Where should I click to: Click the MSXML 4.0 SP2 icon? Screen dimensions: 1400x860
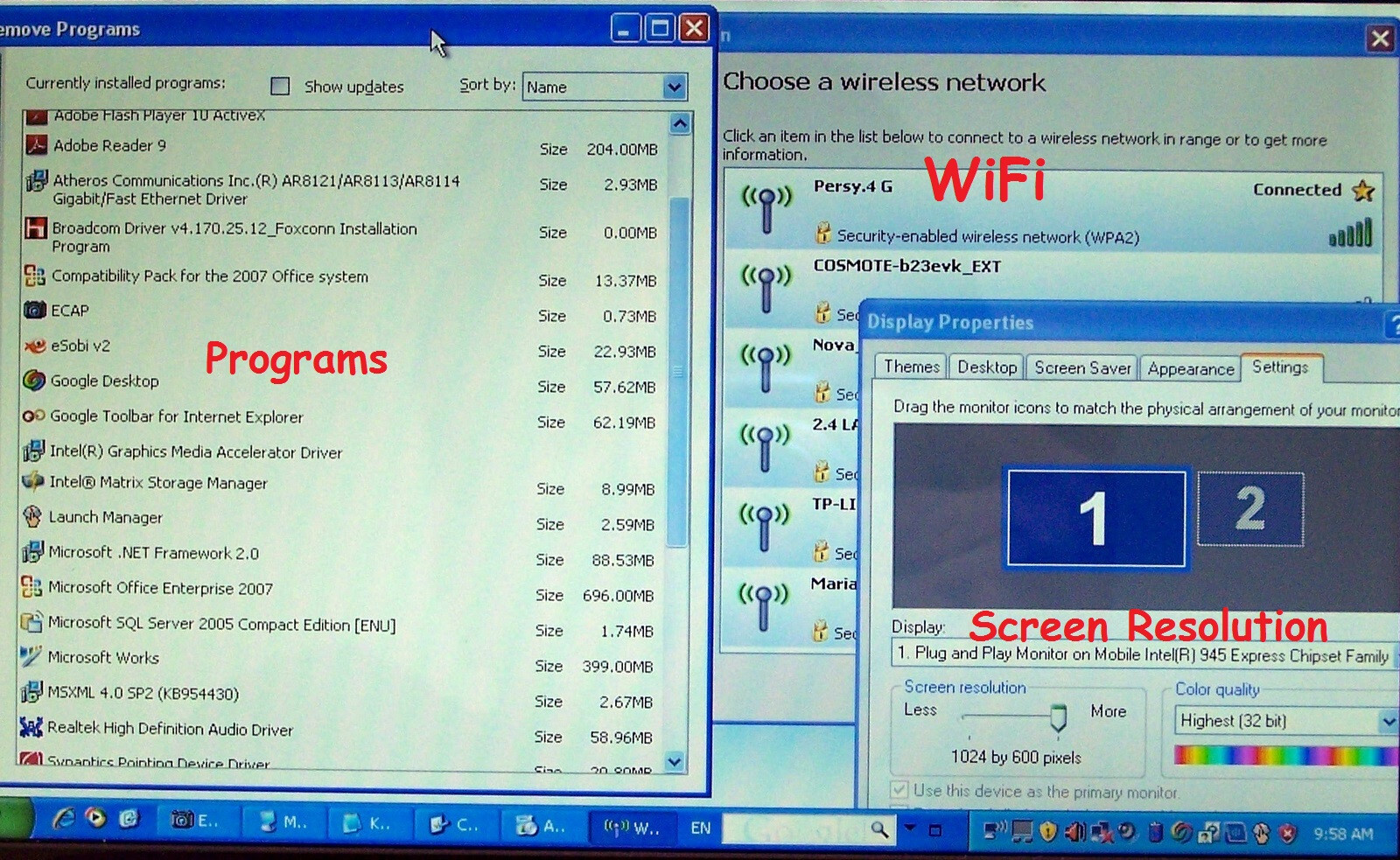pos(31,693)
